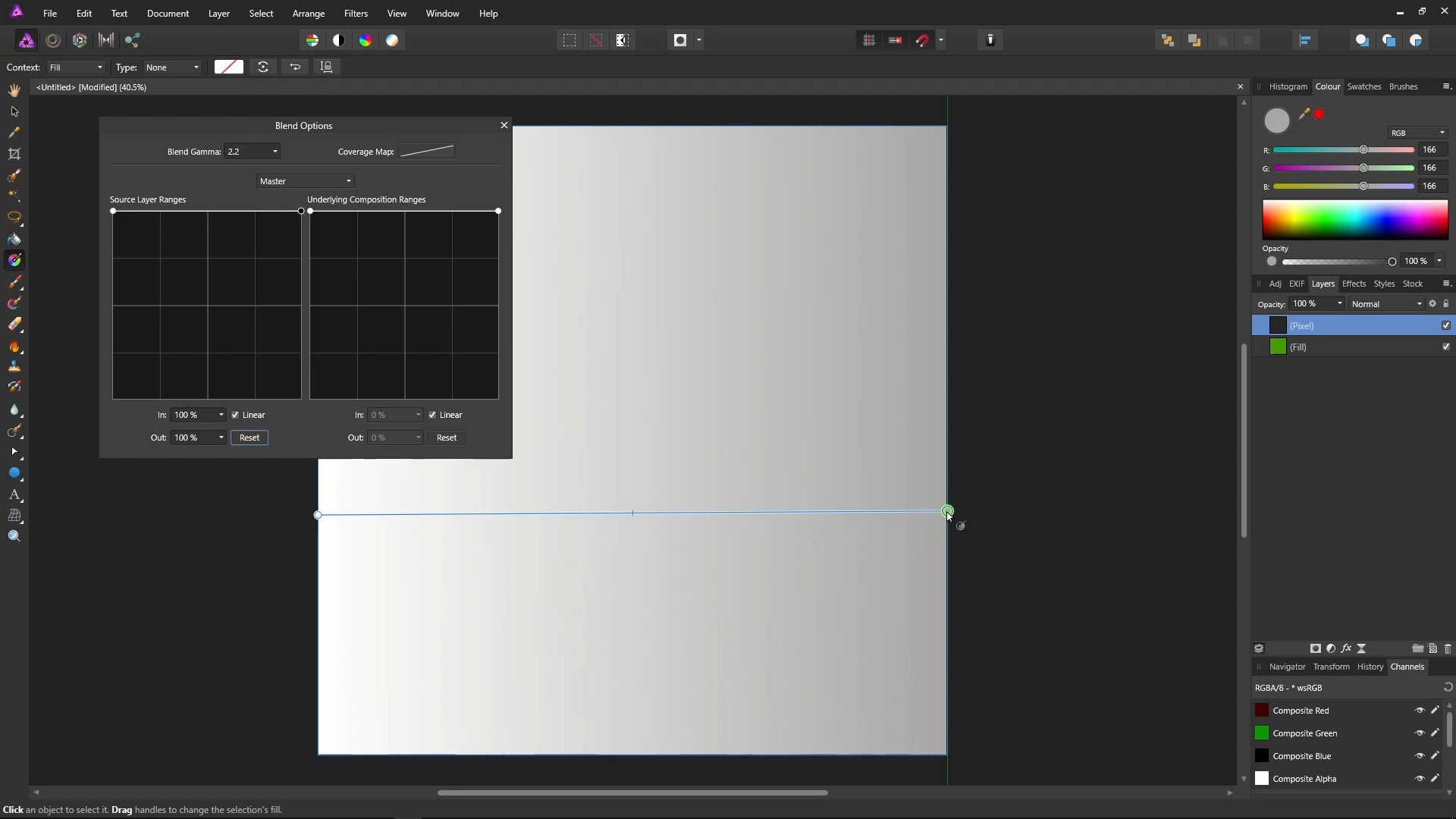
Task: Select the View (hand) tool
Action: click(14, 90)
